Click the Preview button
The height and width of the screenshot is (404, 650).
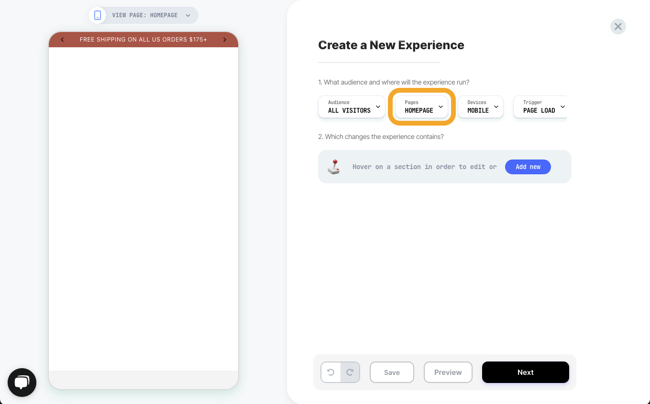click(447, 372)
